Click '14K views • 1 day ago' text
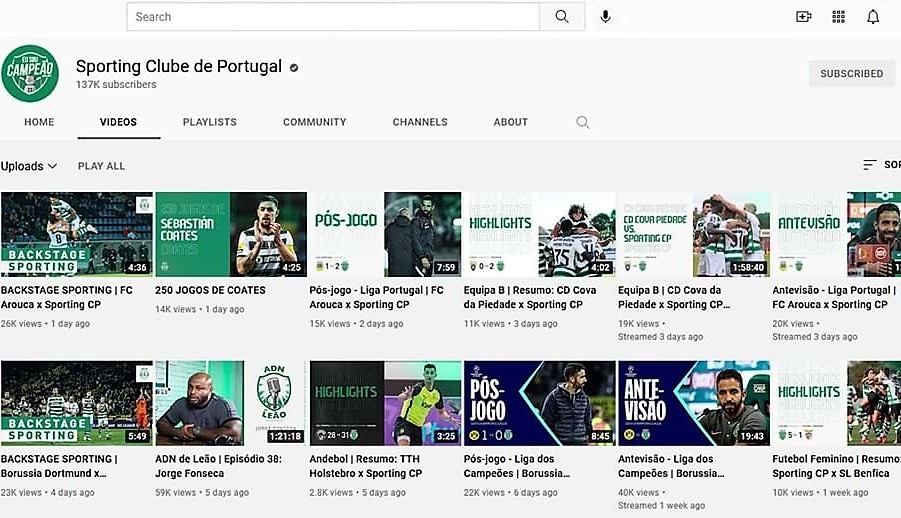The width and height of the screenshot is (901, 518). click(x=200, y=309)
